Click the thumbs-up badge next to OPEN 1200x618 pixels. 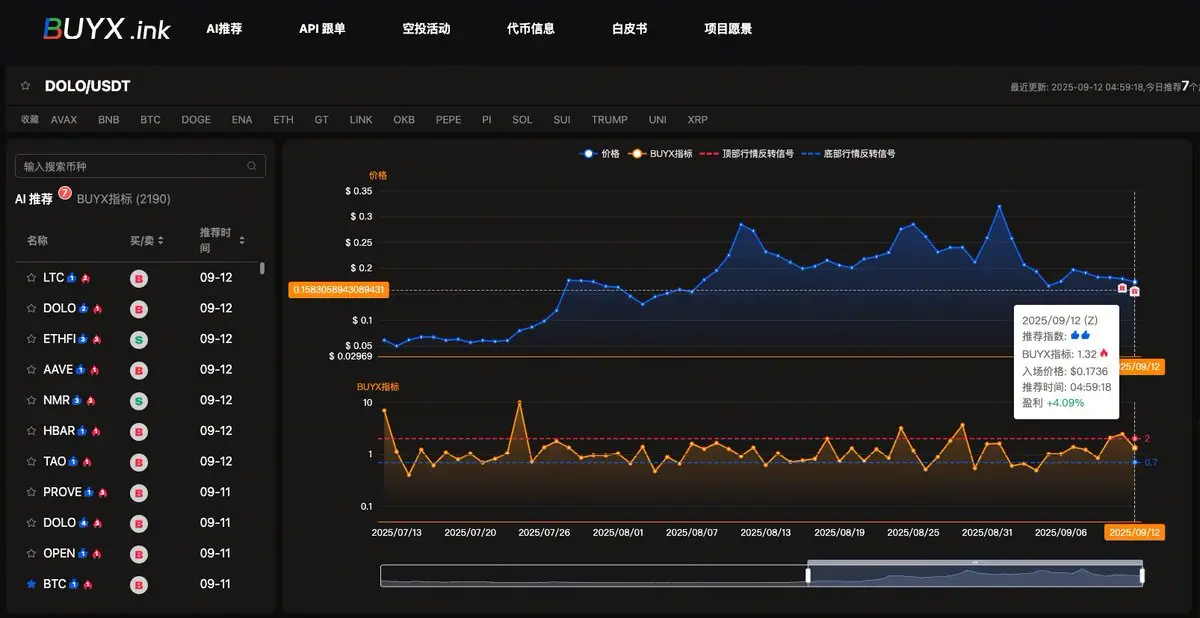click(x=83, y=554)
